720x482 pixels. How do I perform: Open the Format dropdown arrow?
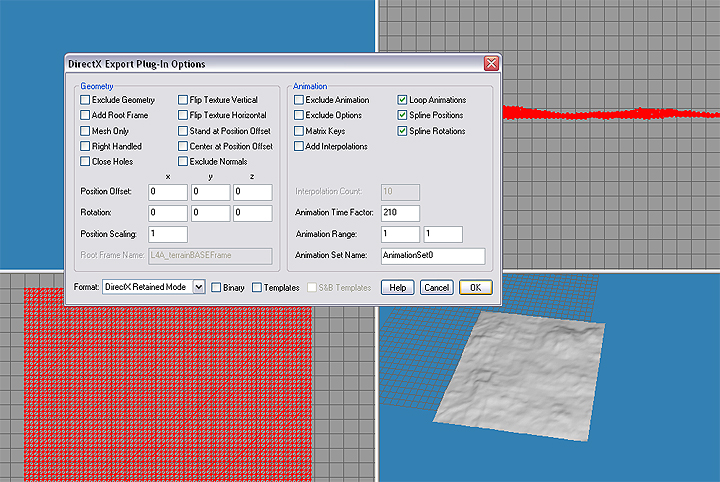point(198,287)
